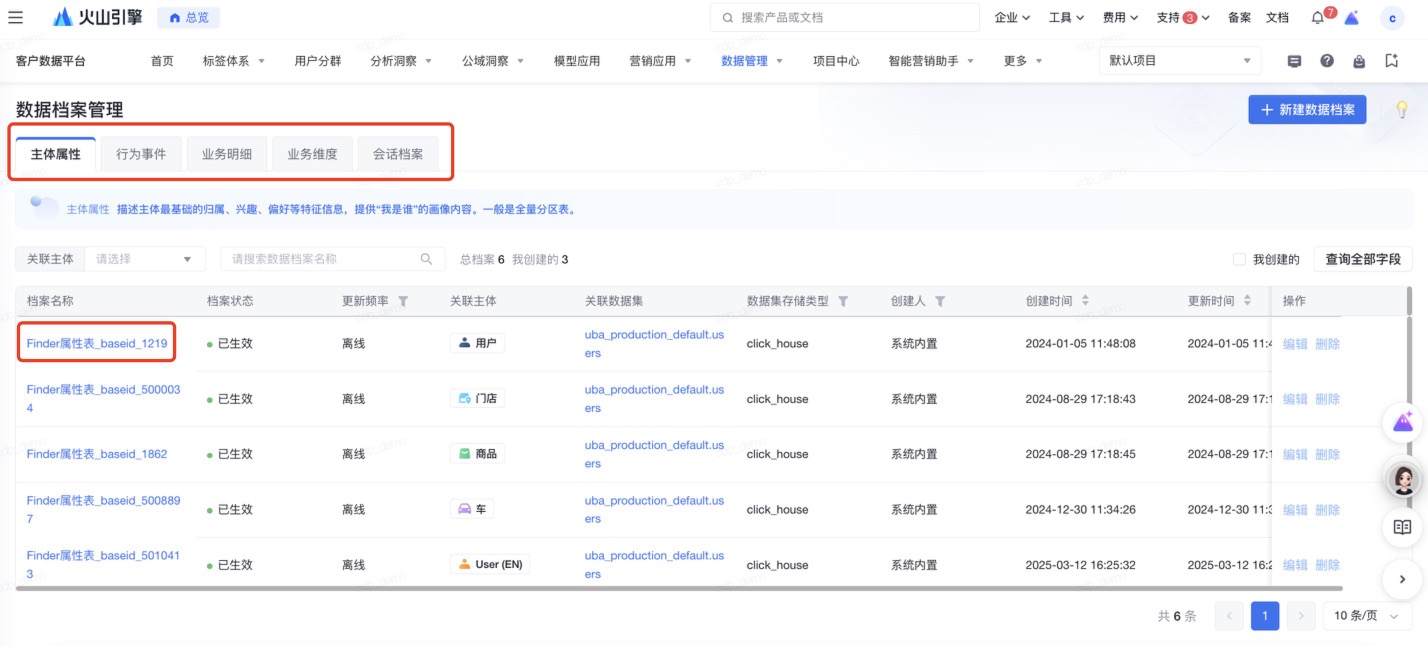Open the 关联主体 请选择 dropdown
This screenshot has width=1428, height=646.
[x=145, y=259]
